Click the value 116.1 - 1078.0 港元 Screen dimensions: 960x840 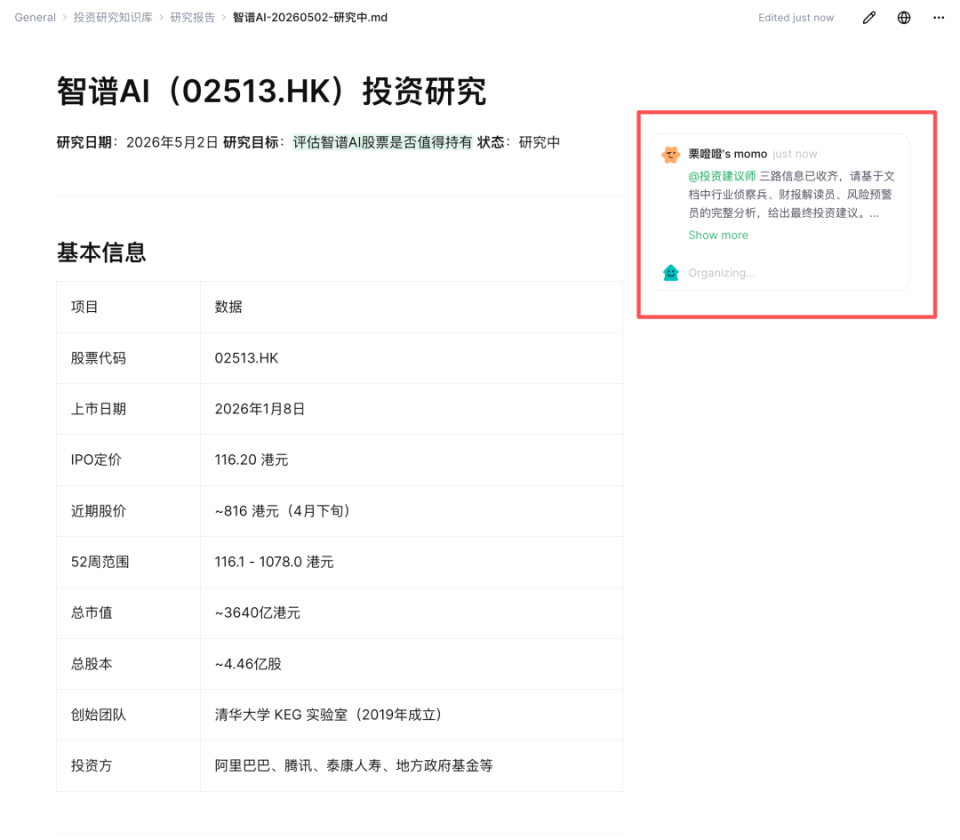point(274,562)
